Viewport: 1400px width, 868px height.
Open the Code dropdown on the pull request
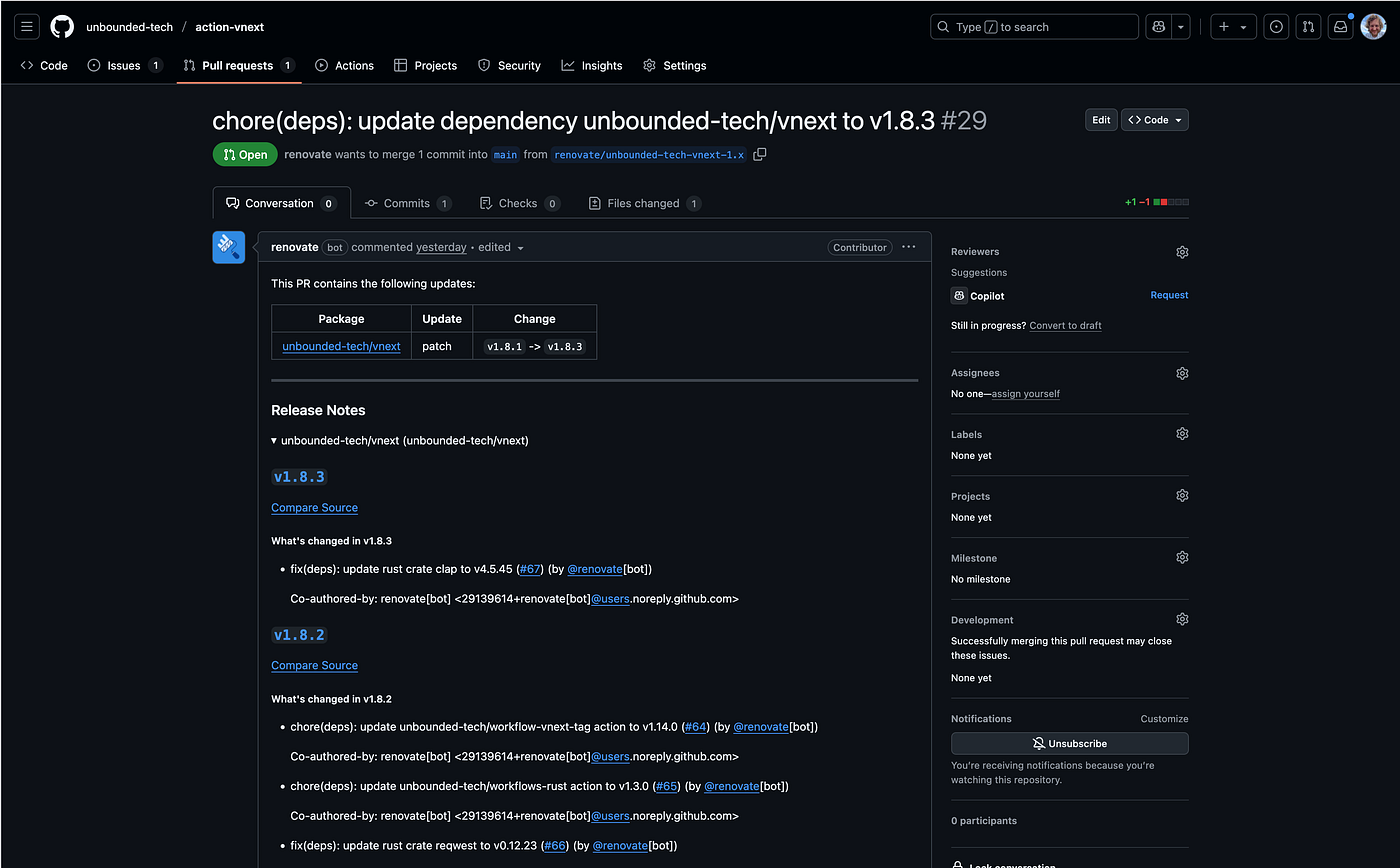coord(1154,119)
